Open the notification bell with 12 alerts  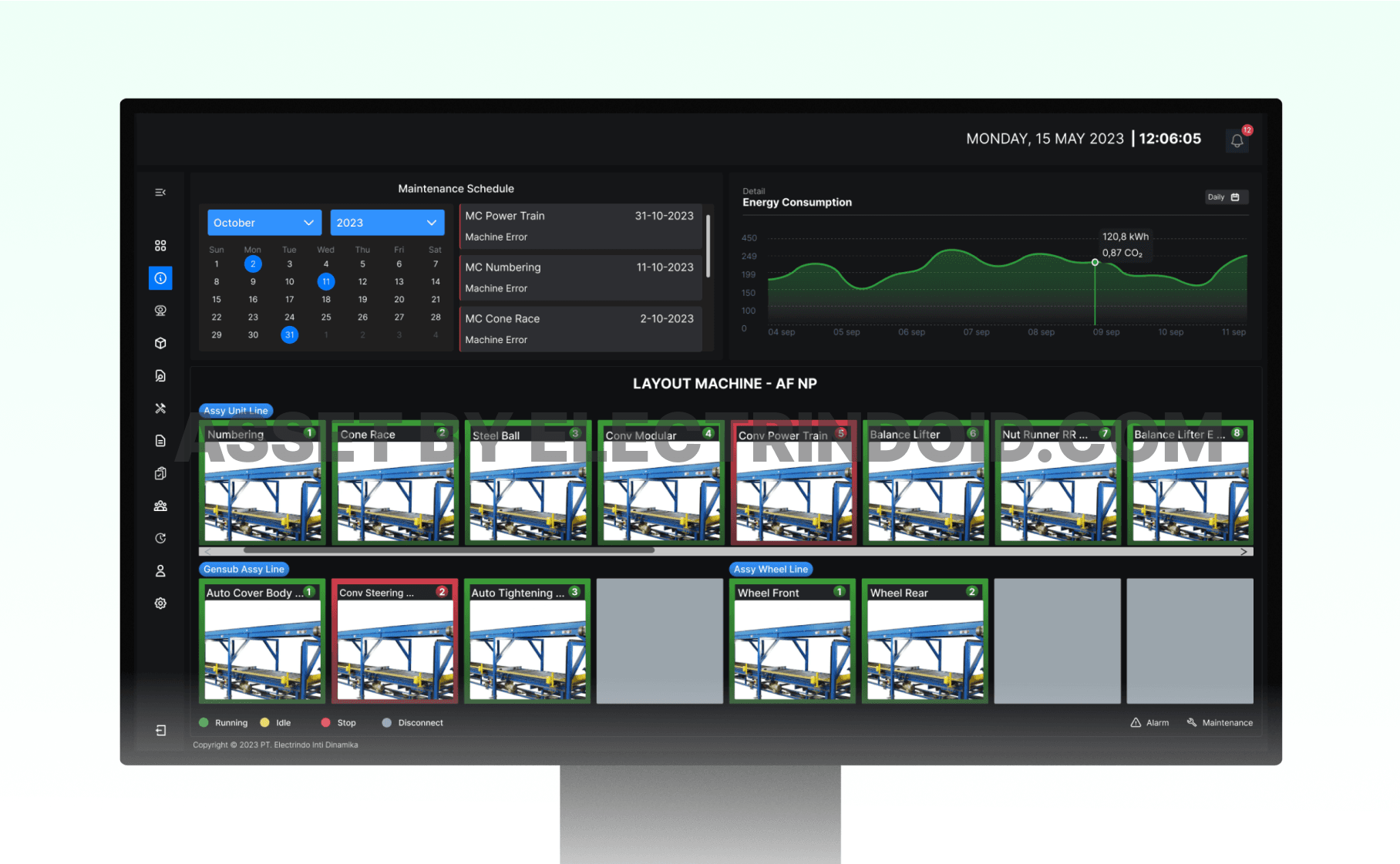point(1238,140)
